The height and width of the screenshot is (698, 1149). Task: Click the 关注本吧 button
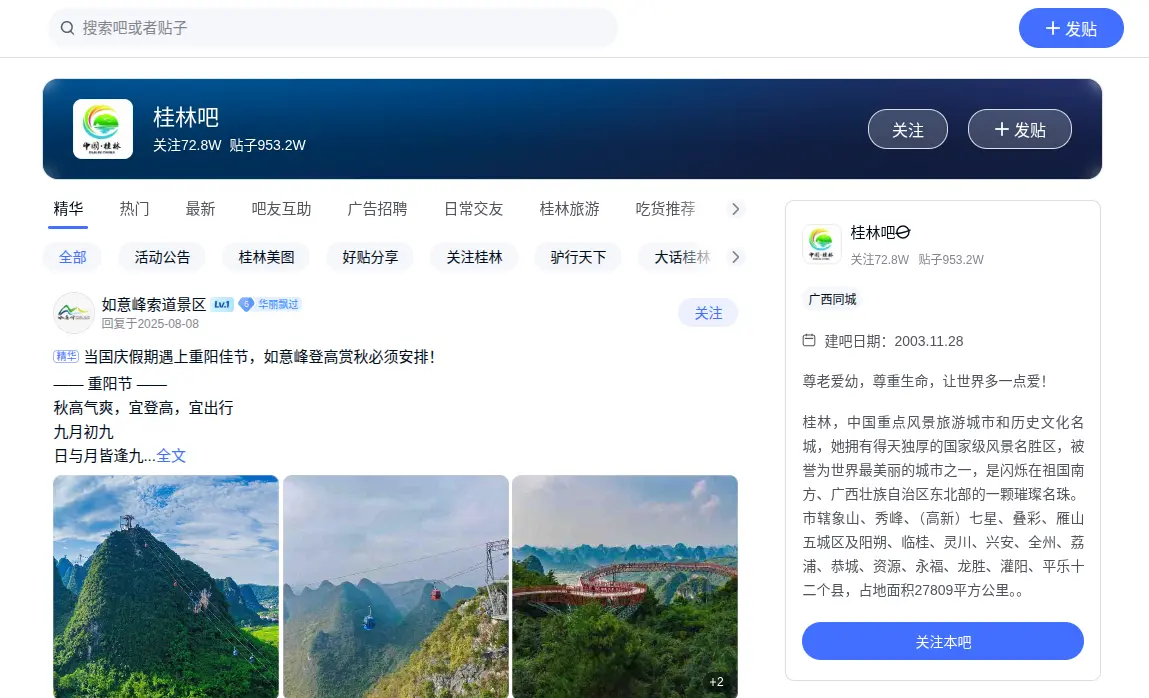click(x=943, y=642)
